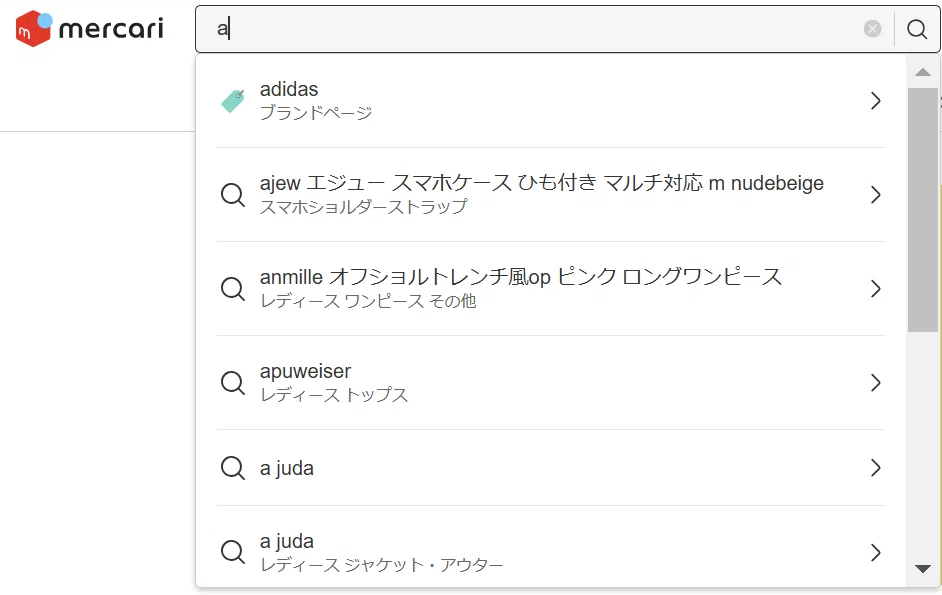
Task: Click the suggestion list scrollbar thumb
Action: (x=923, y=210)
